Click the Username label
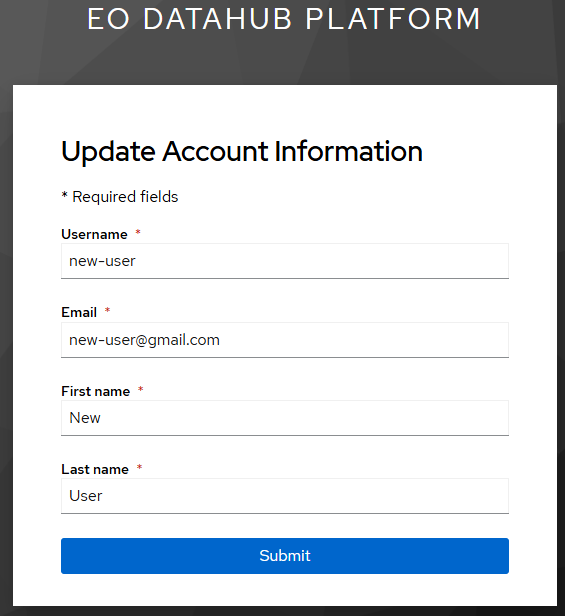The image size is (565, 616). tap(94, 234)
